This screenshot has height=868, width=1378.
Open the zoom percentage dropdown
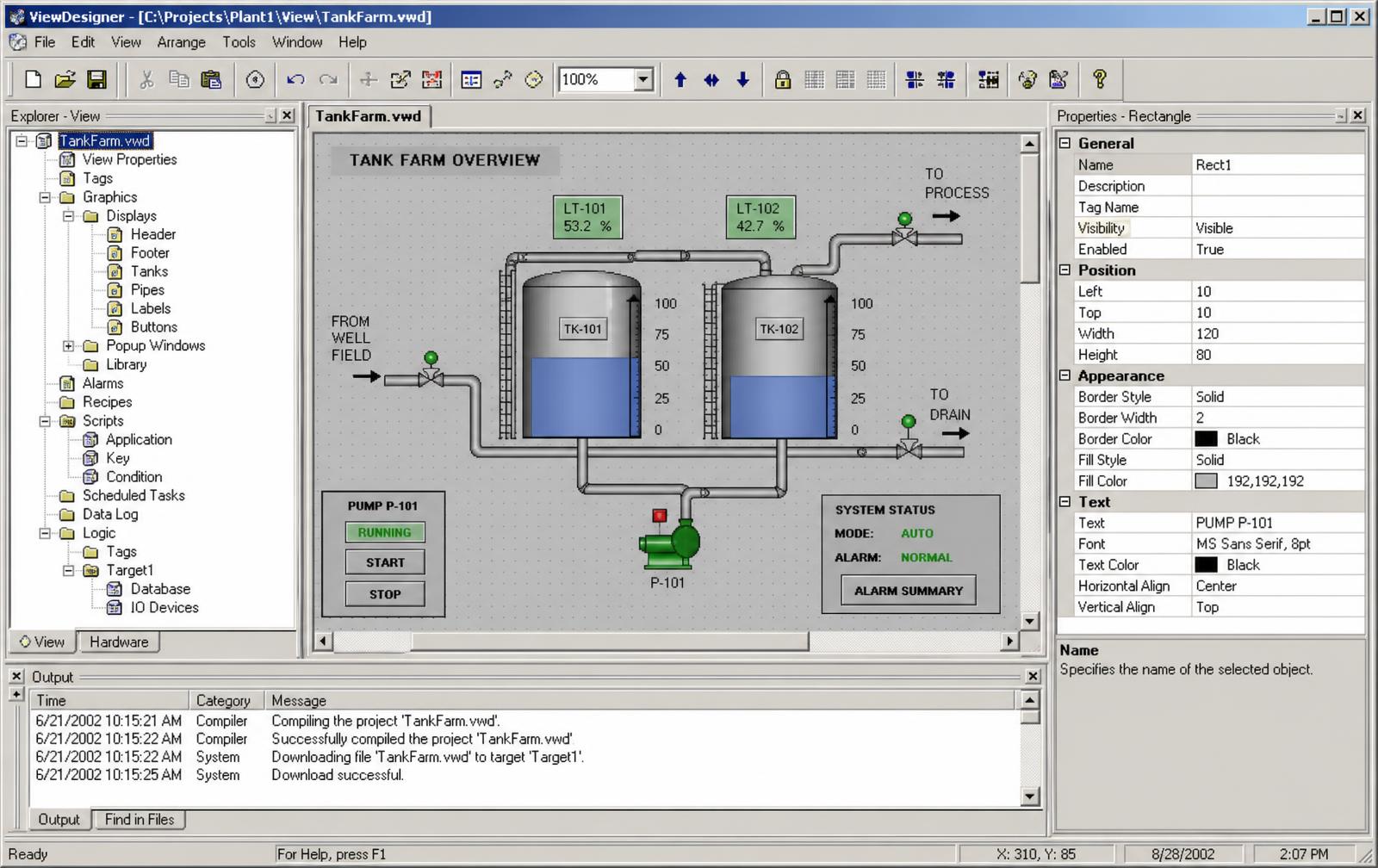coord(643,80)
